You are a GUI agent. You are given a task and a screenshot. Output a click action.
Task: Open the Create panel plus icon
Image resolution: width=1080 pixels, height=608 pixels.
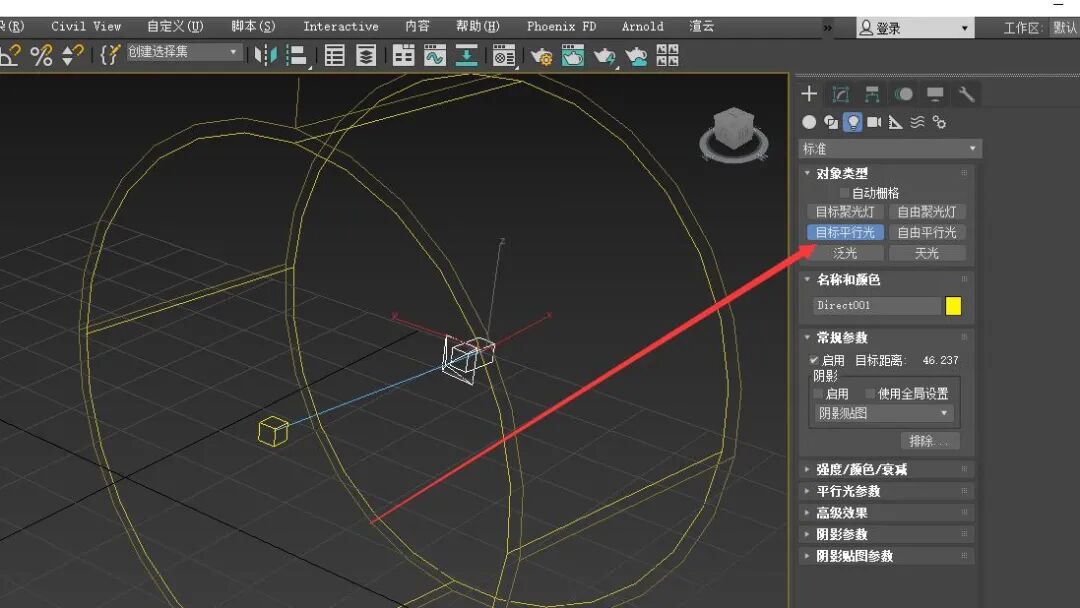(809, 94)
